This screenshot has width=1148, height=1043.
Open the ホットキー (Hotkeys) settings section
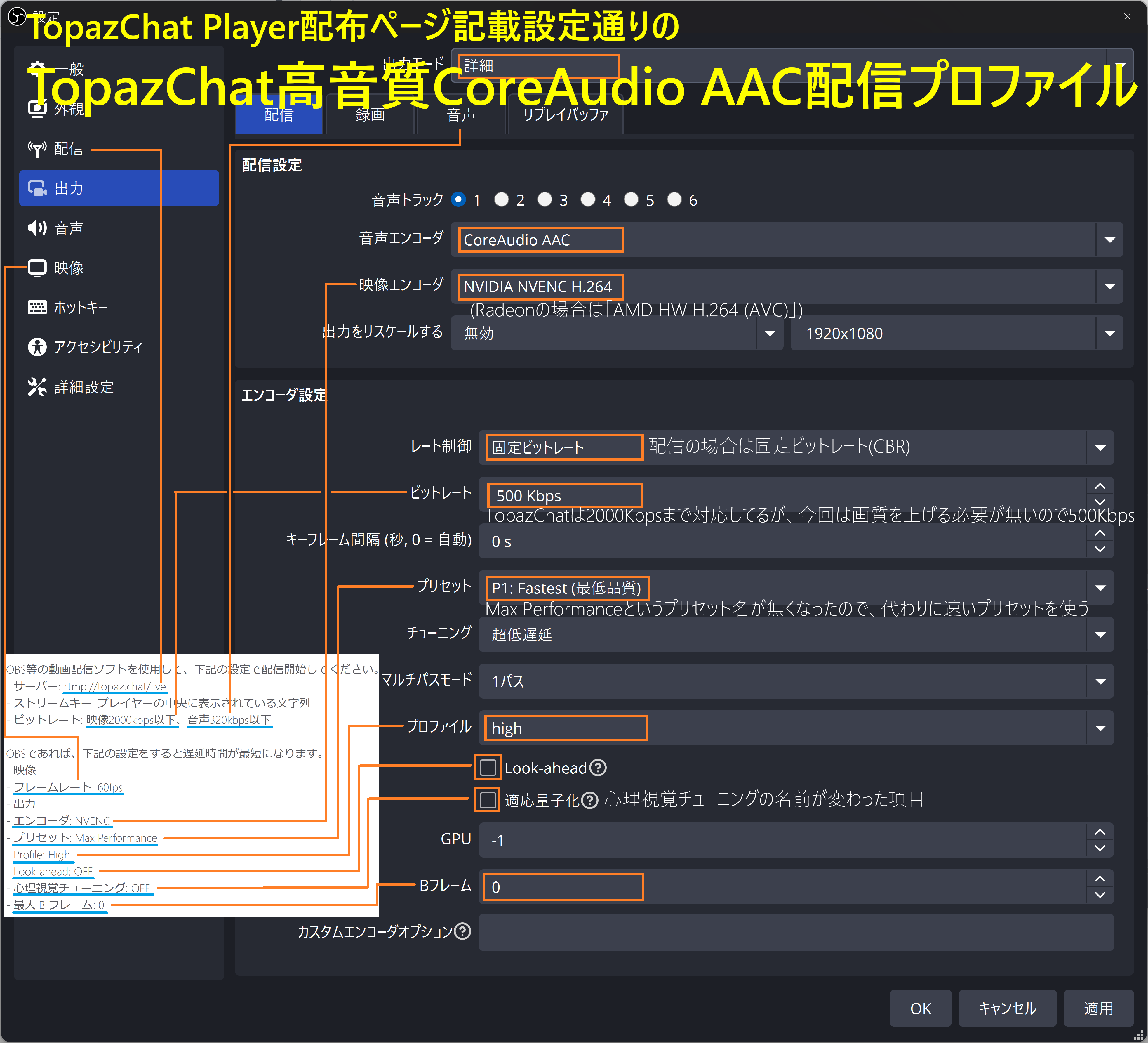tap(80, 307)
